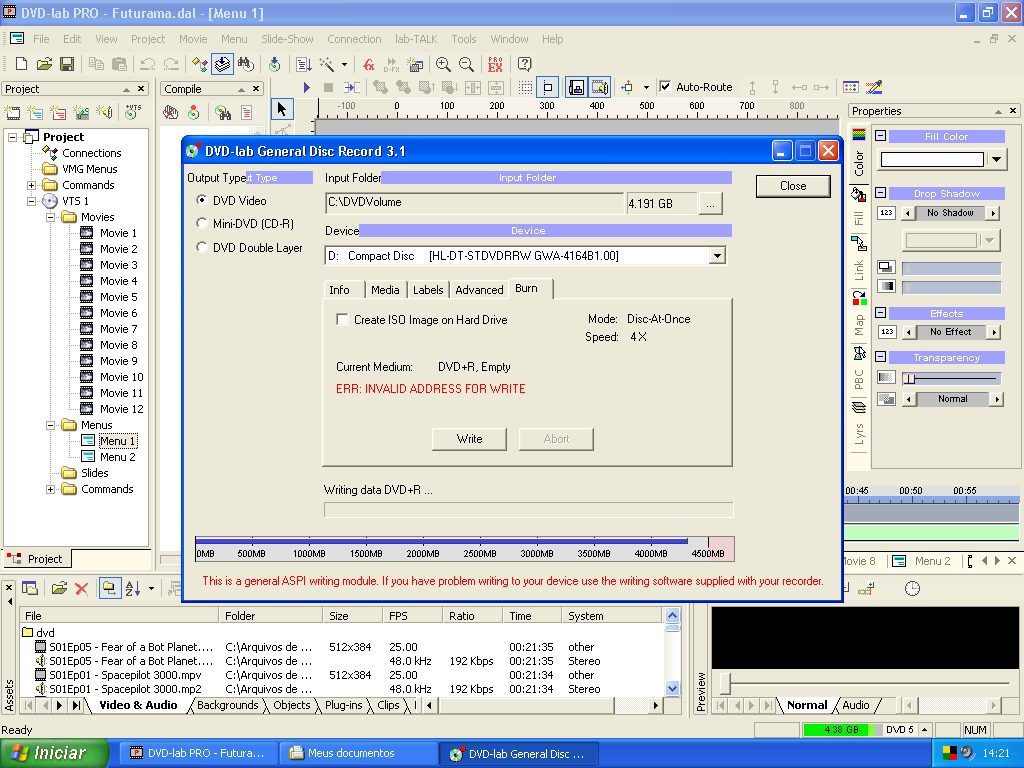Collapse the Transparency section
Screen dimensions: 1024x768
click(880, 357)
